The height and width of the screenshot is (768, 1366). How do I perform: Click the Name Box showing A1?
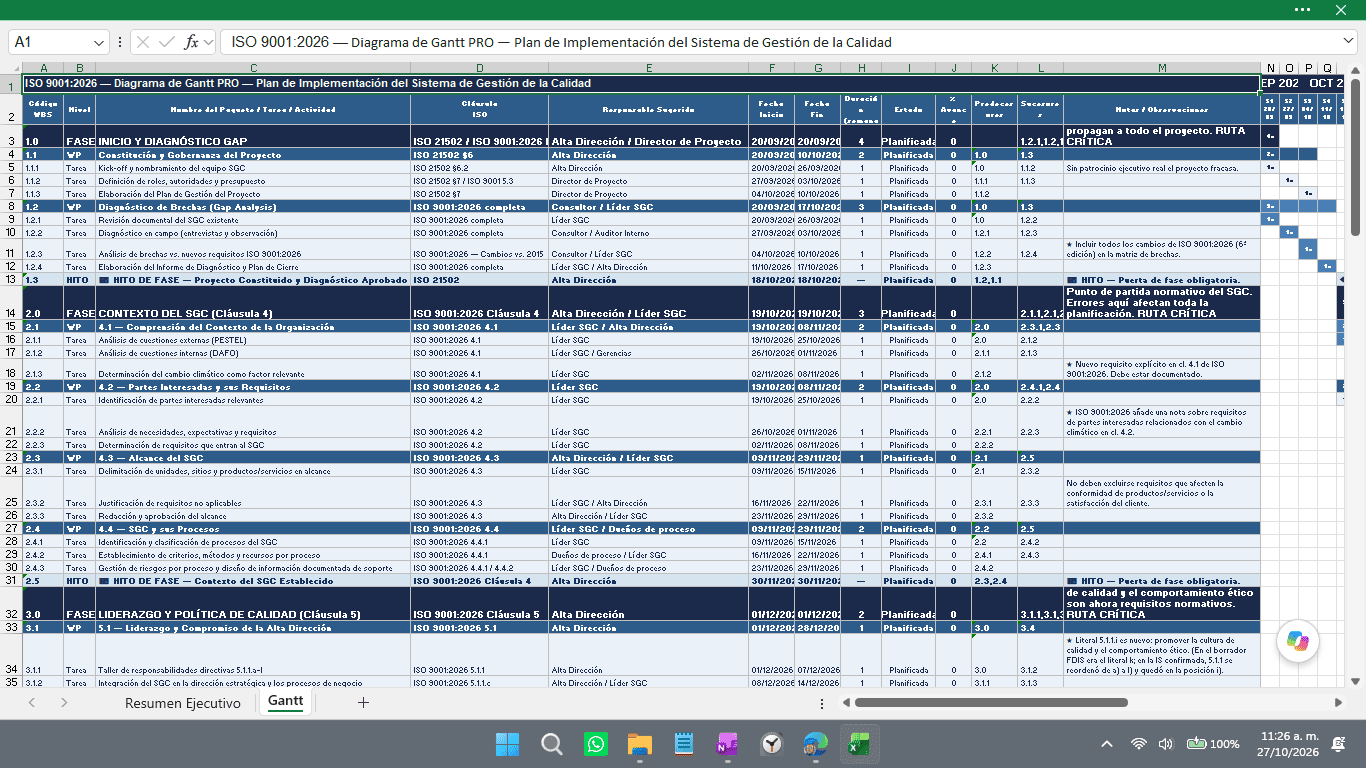click(50, 42)
